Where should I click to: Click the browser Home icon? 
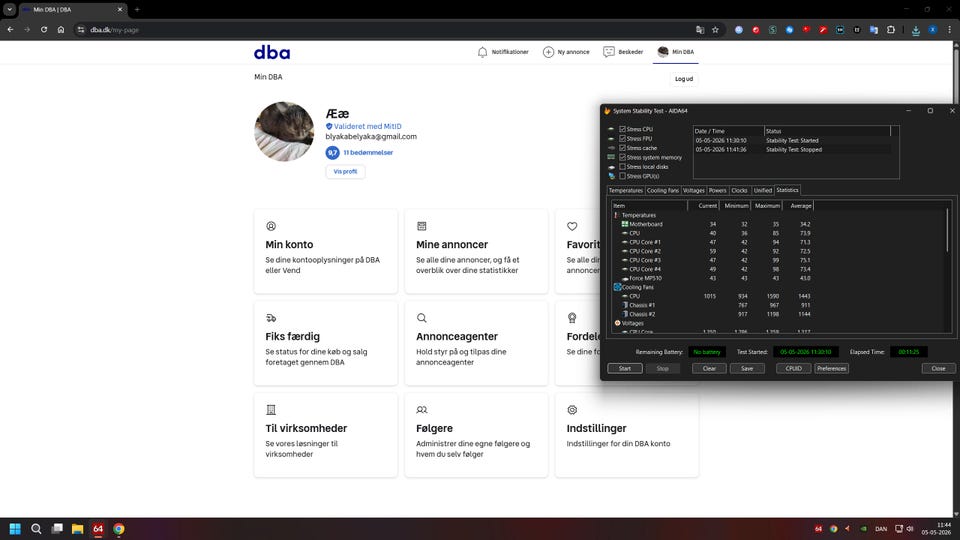coord(61,29)
